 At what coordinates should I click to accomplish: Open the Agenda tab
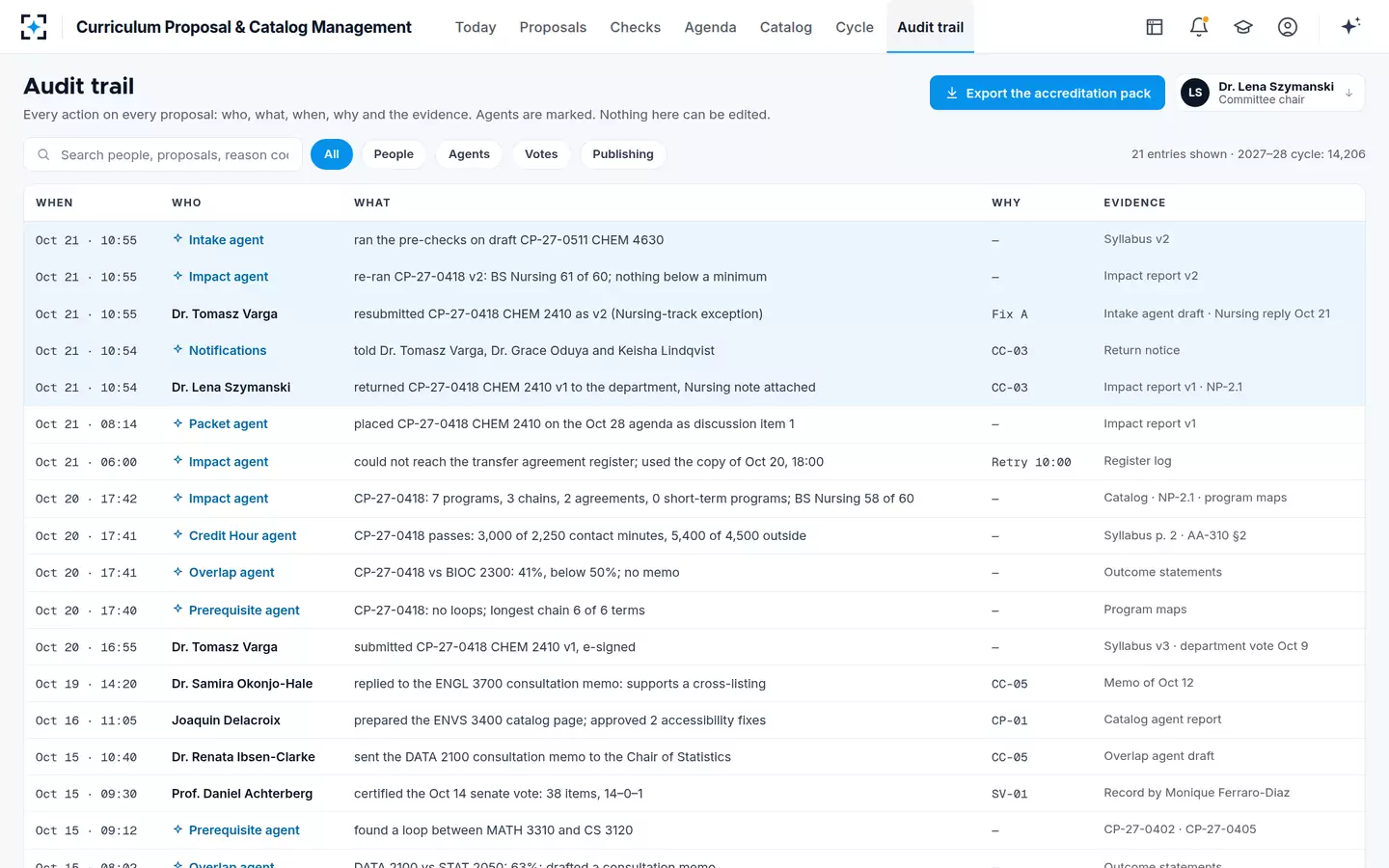710,27
